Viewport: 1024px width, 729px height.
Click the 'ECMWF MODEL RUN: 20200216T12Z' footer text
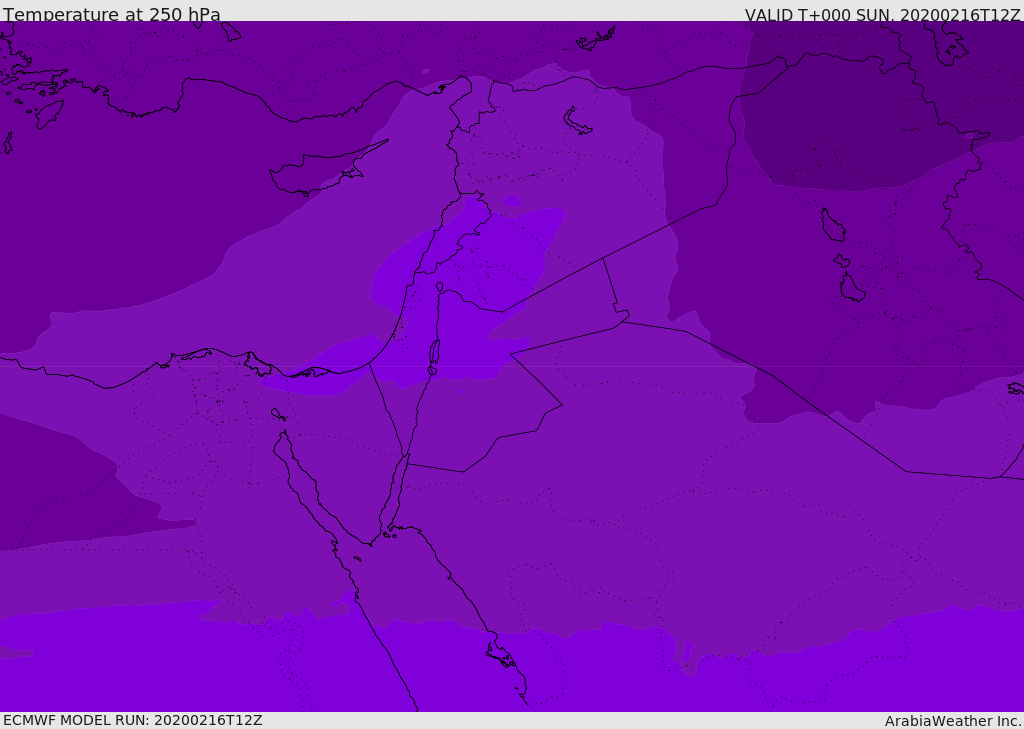coord(133,720)
